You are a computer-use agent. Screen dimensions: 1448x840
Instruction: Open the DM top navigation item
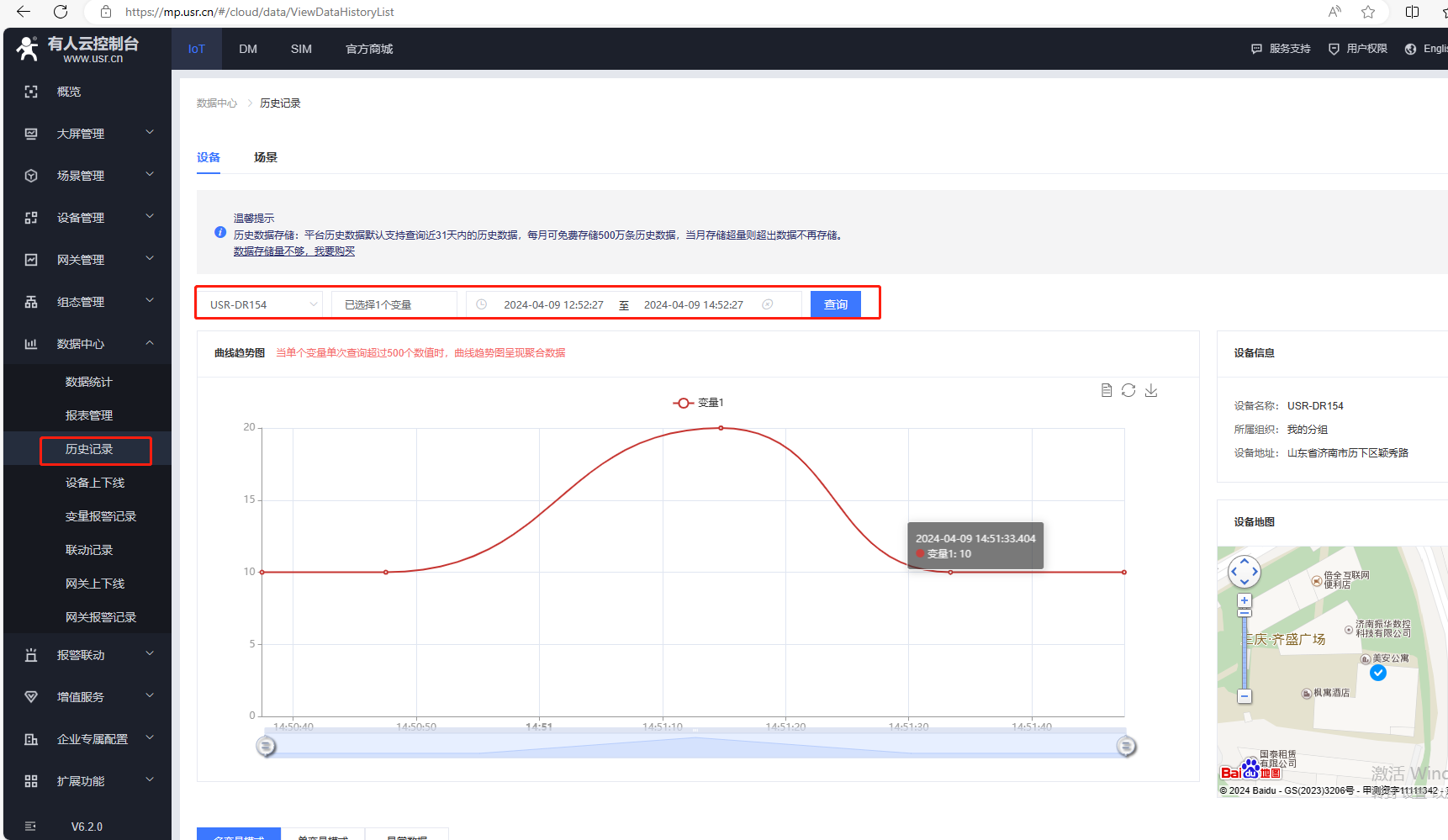click(248, 49)
